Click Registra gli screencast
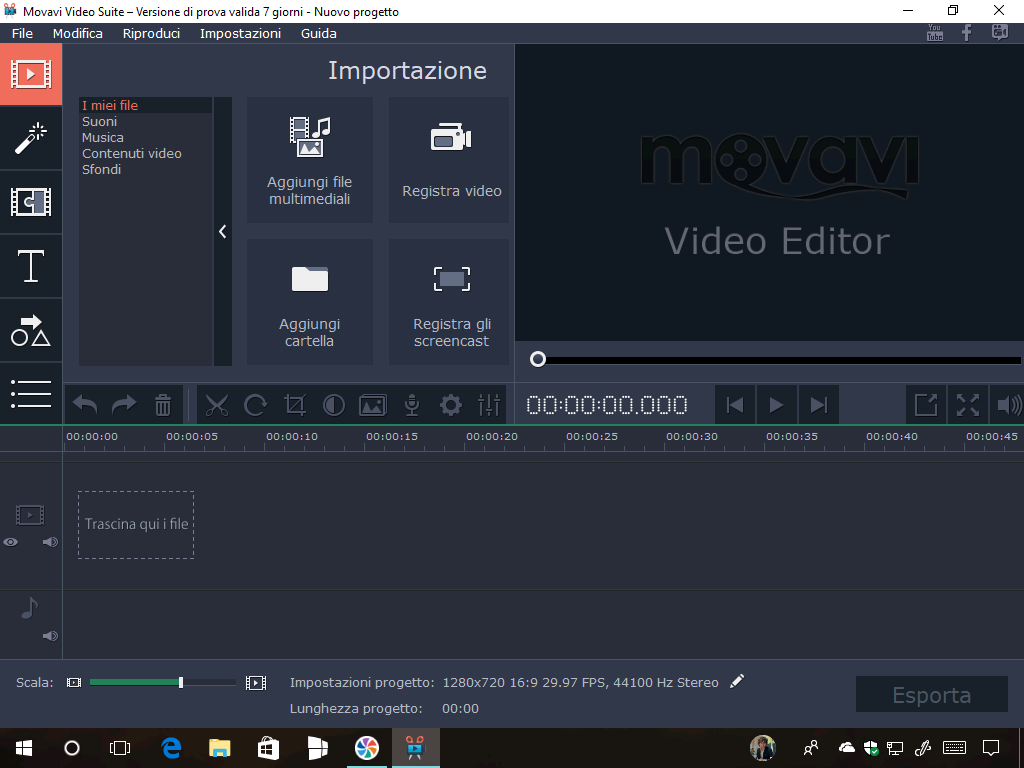Screen dimensions: 1024x768 tap(451, 302)
